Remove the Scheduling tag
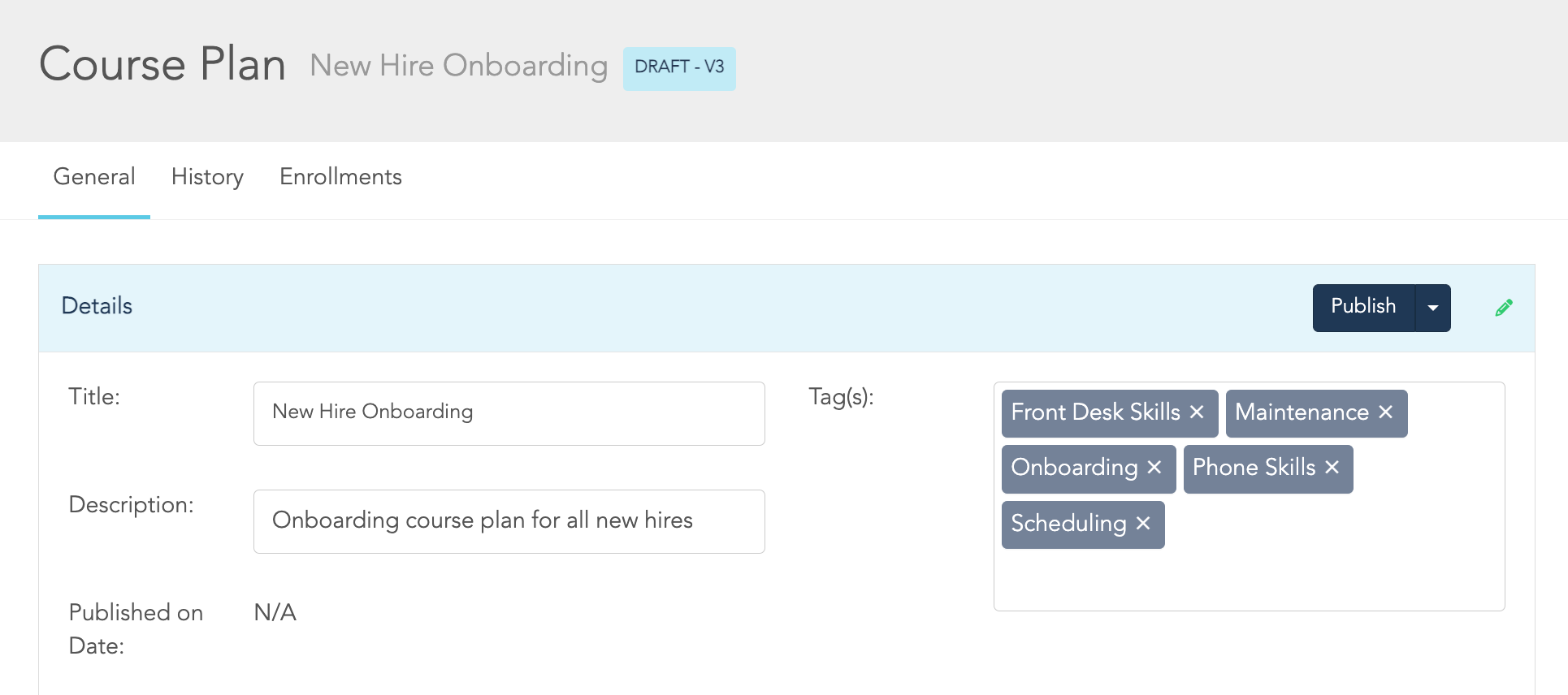Image resolution: width=1568 pixels, height=695 pixels. [1143, 524]
